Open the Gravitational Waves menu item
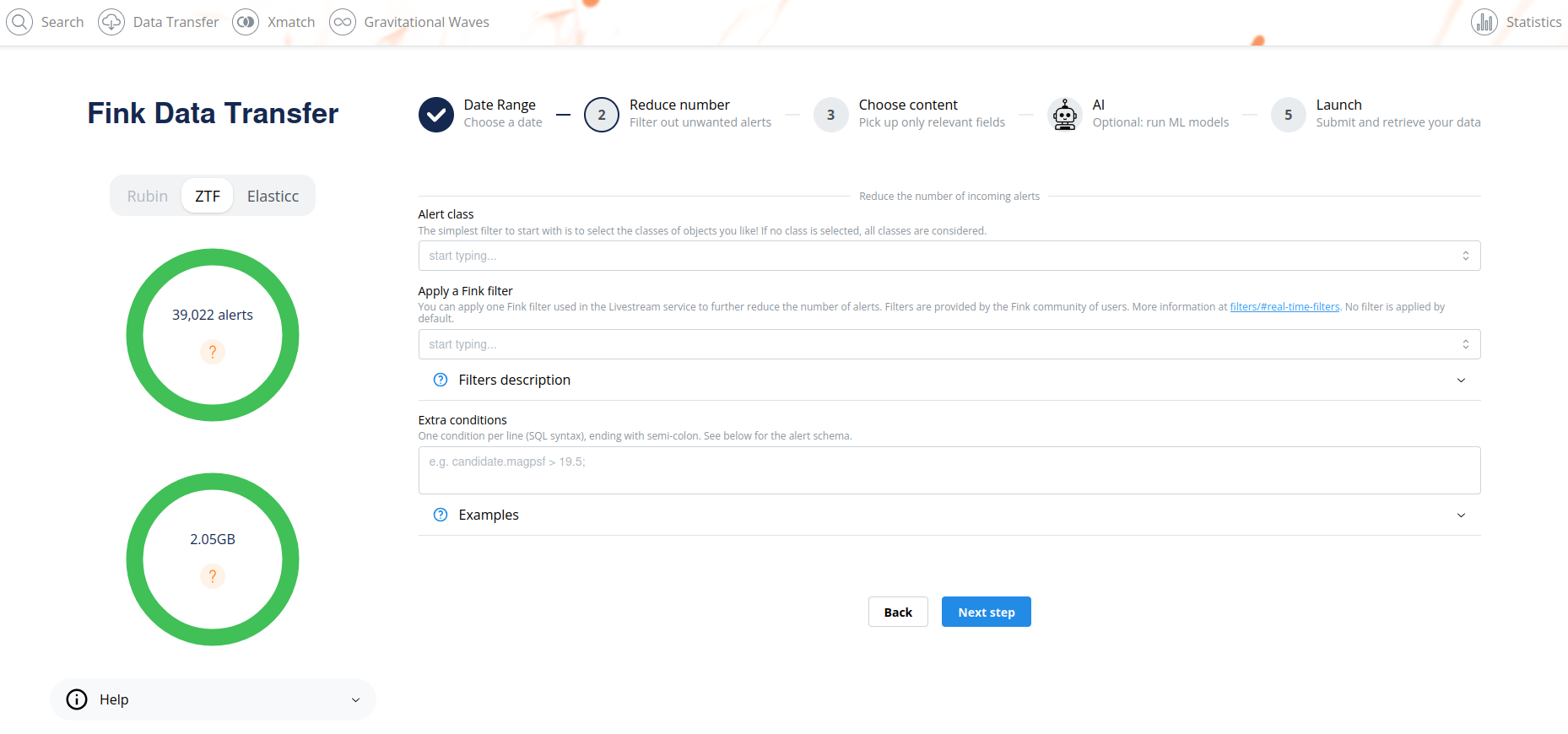 (x=426, y=22)
